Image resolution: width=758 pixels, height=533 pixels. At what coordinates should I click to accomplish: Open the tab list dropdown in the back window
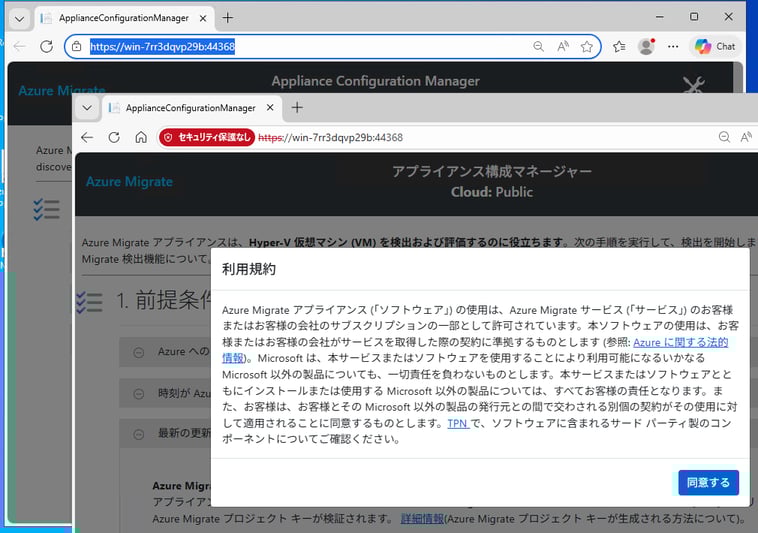click(x=19, y=19)
